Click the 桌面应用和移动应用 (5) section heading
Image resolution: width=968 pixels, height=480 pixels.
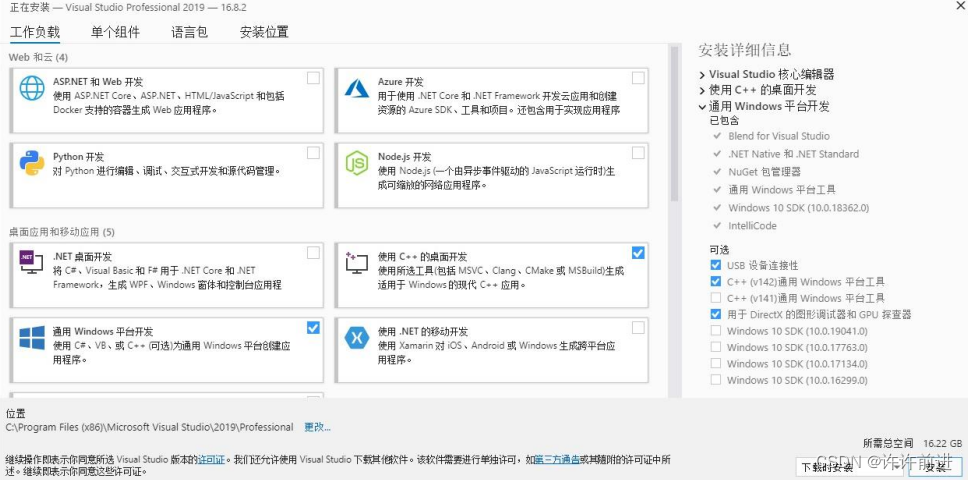click(62, 232)
